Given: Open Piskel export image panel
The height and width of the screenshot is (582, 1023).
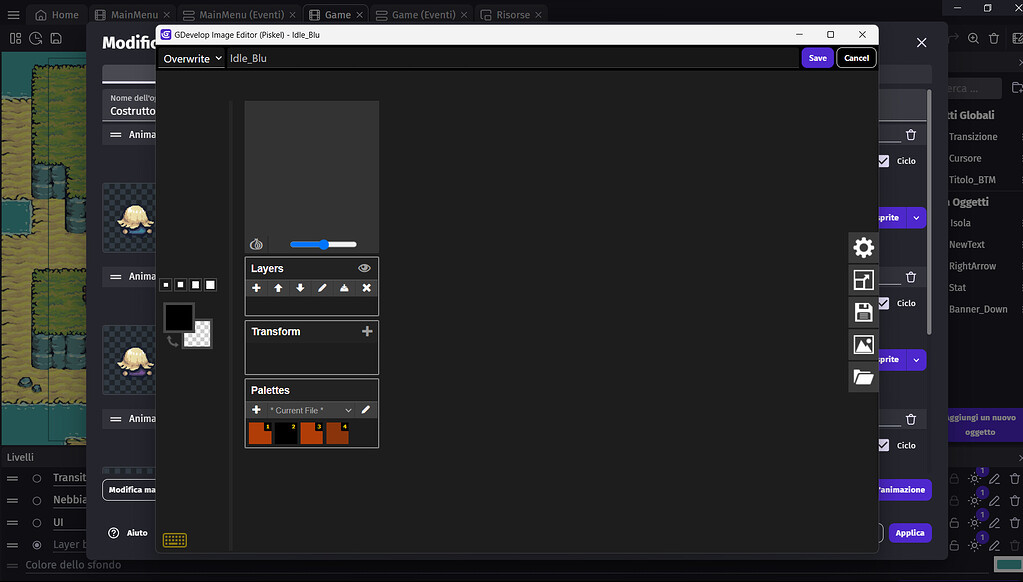Looking at the screenshot, I should pyautogui.click(x=863, y=345).
